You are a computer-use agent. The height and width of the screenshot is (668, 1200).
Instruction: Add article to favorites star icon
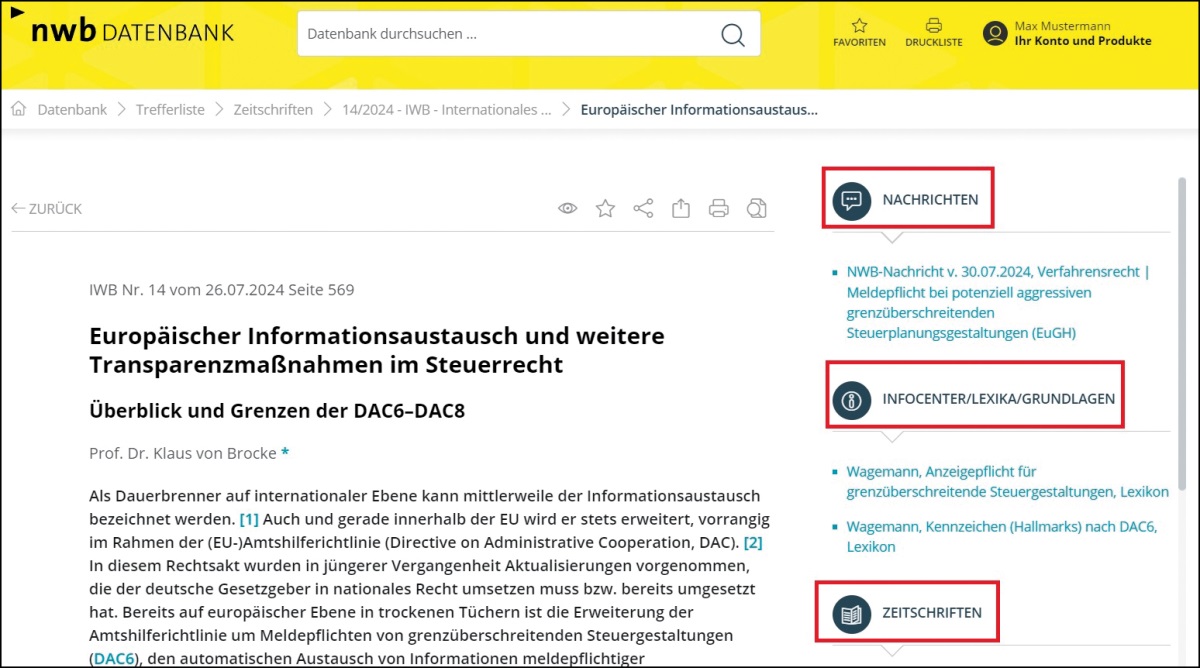605,208
